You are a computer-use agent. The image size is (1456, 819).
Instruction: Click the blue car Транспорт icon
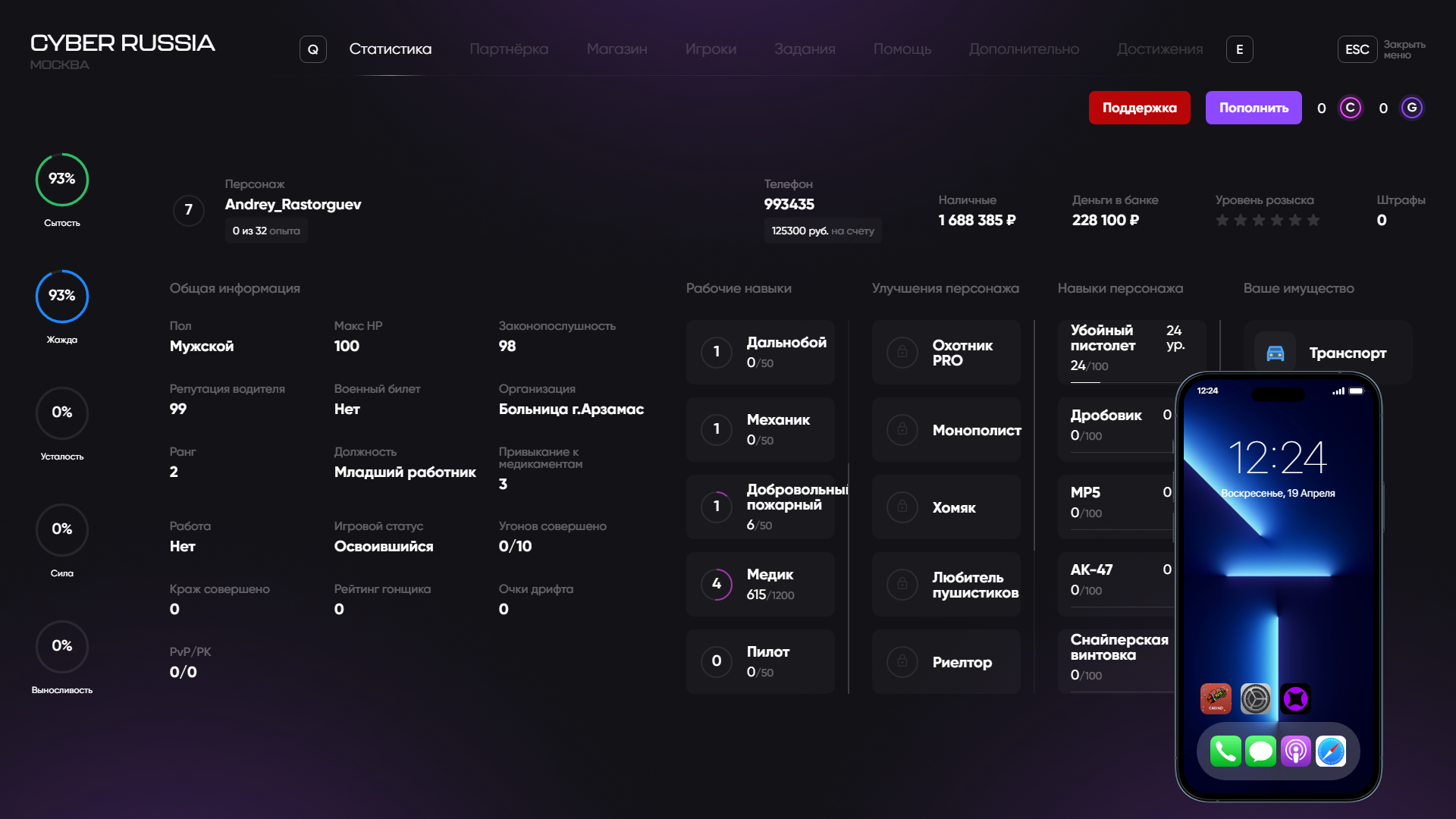click(1276, 353)
